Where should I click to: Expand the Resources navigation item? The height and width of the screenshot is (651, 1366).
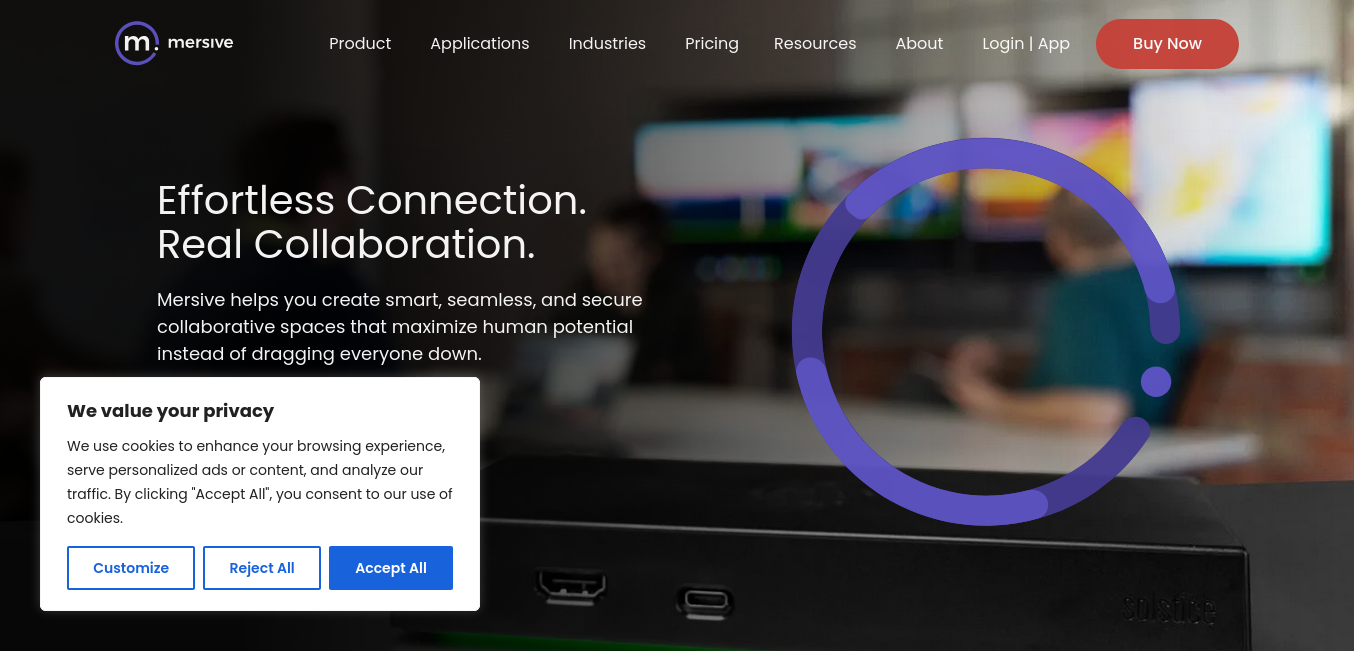[815, 44]
